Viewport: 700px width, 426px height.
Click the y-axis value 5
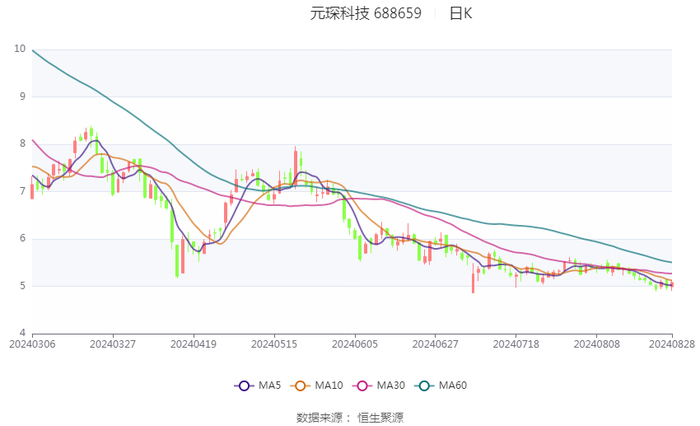[22, 286]
